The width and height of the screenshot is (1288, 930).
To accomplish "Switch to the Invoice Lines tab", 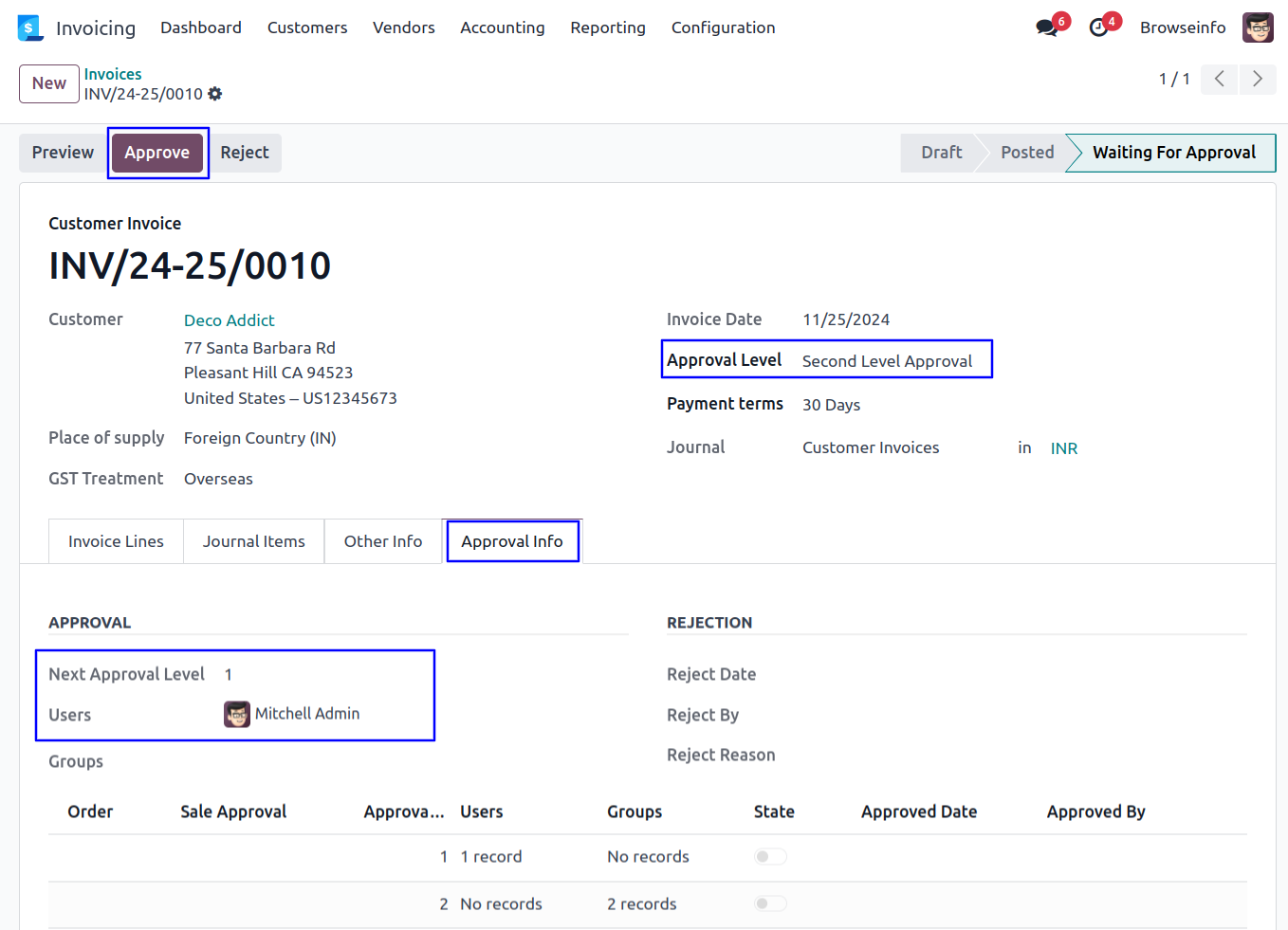I will coord(116,541).
